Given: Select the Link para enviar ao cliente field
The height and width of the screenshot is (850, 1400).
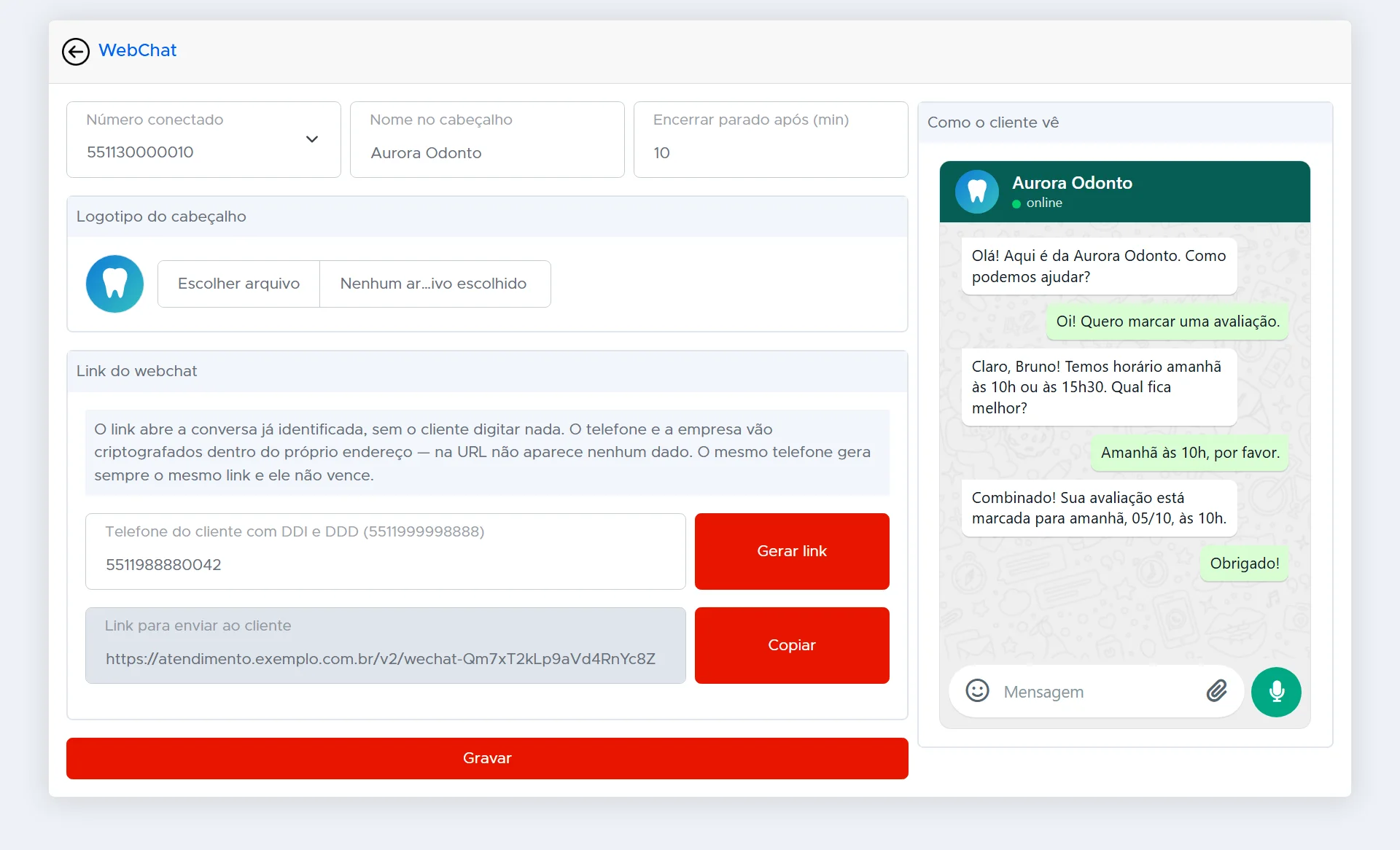Looking at the screenshot, I should point(386,645).
